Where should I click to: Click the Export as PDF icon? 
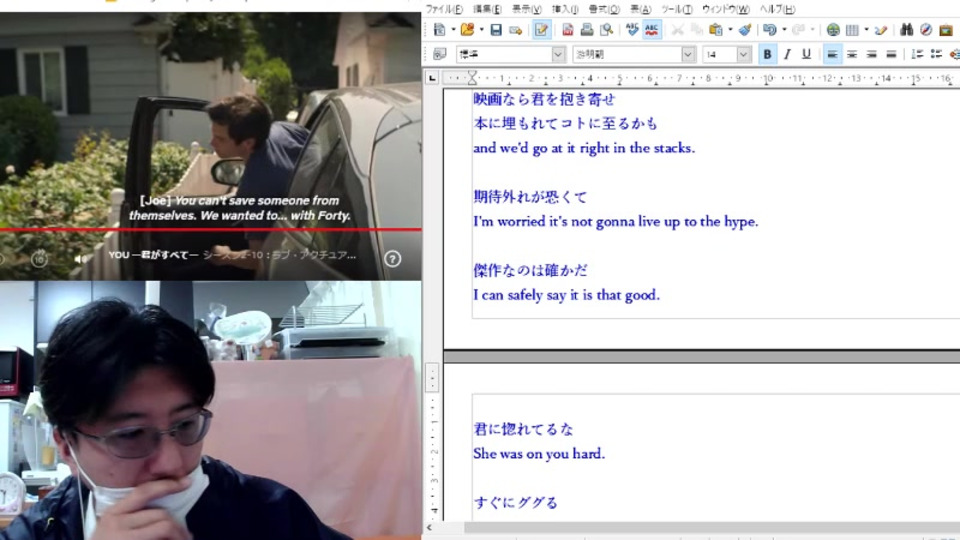tap(568, 29)
